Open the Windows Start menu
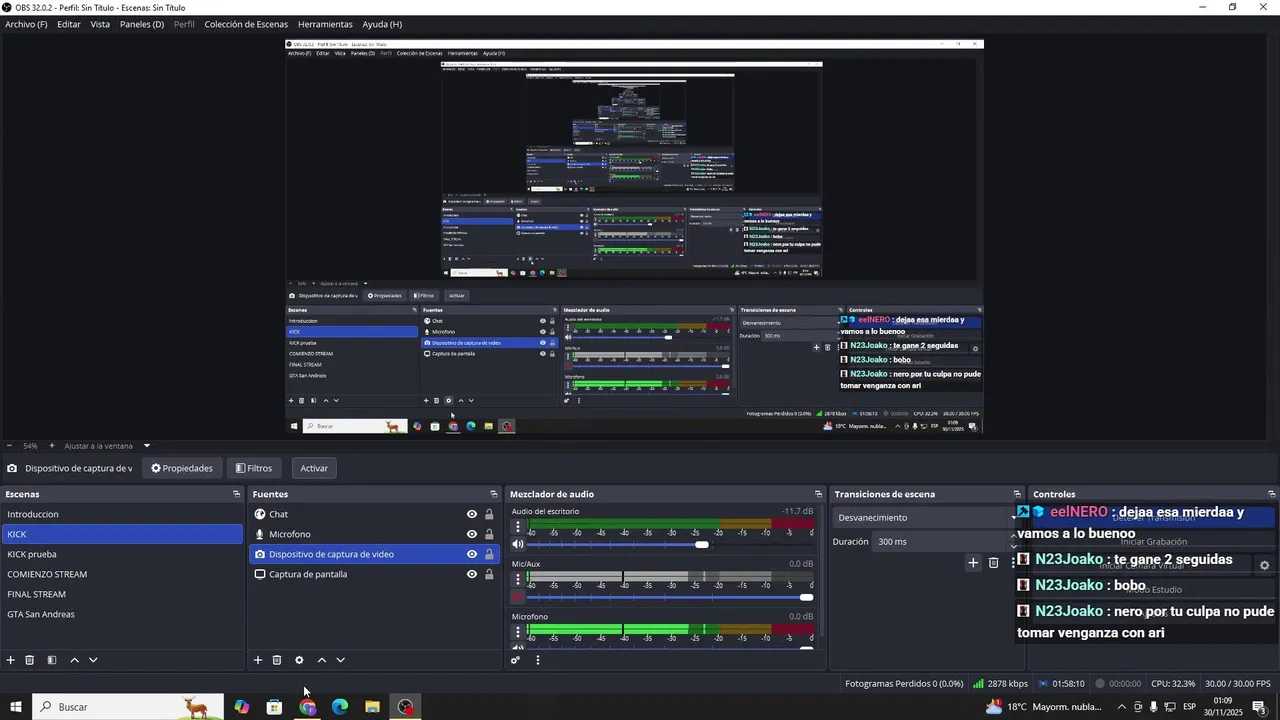The image size is (1280, 720). [x=16, y=707]
